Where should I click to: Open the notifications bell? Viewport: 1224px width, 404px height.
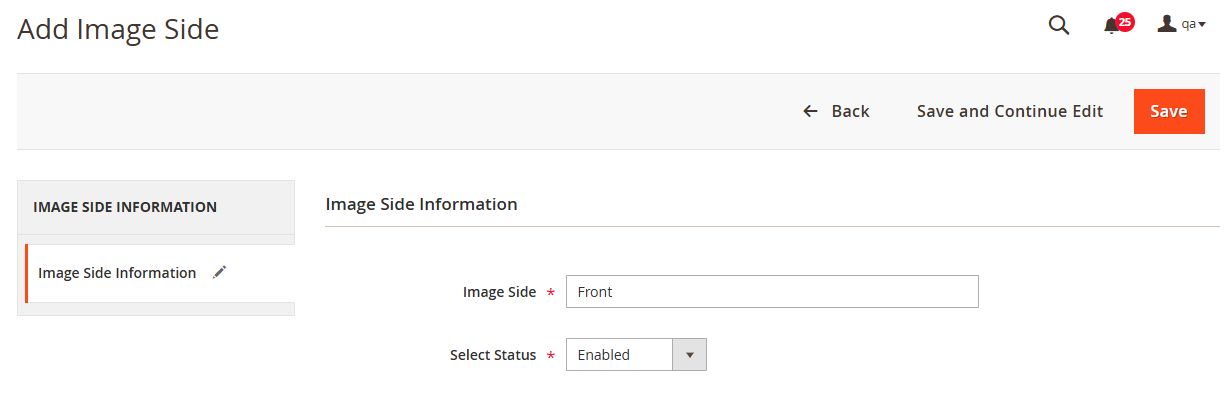pyautogui.click(x=1111, y=27)
